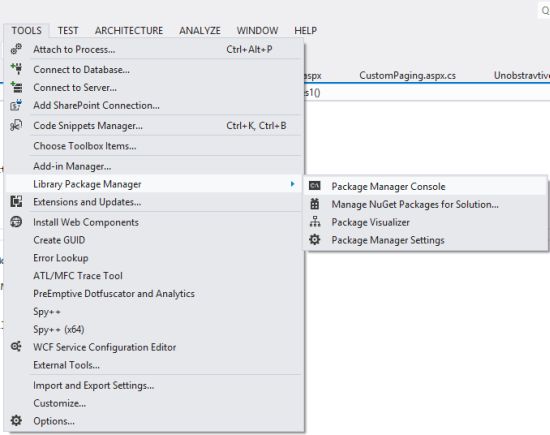Select Create GUID entry
The image size is (550, 435).
(154, 240)
